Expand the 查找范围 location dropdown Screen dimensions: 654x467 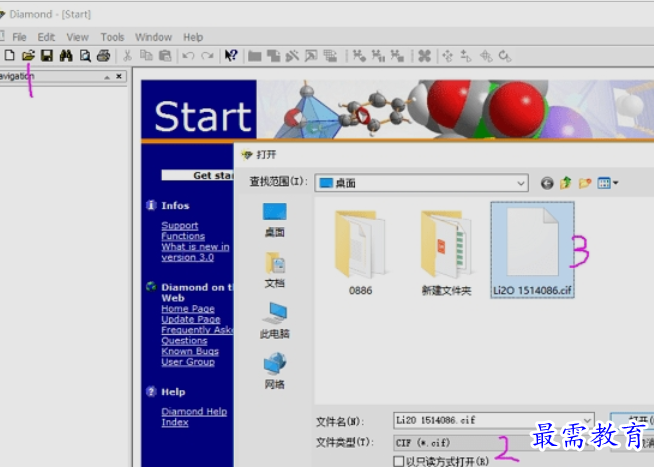[521, 183]
